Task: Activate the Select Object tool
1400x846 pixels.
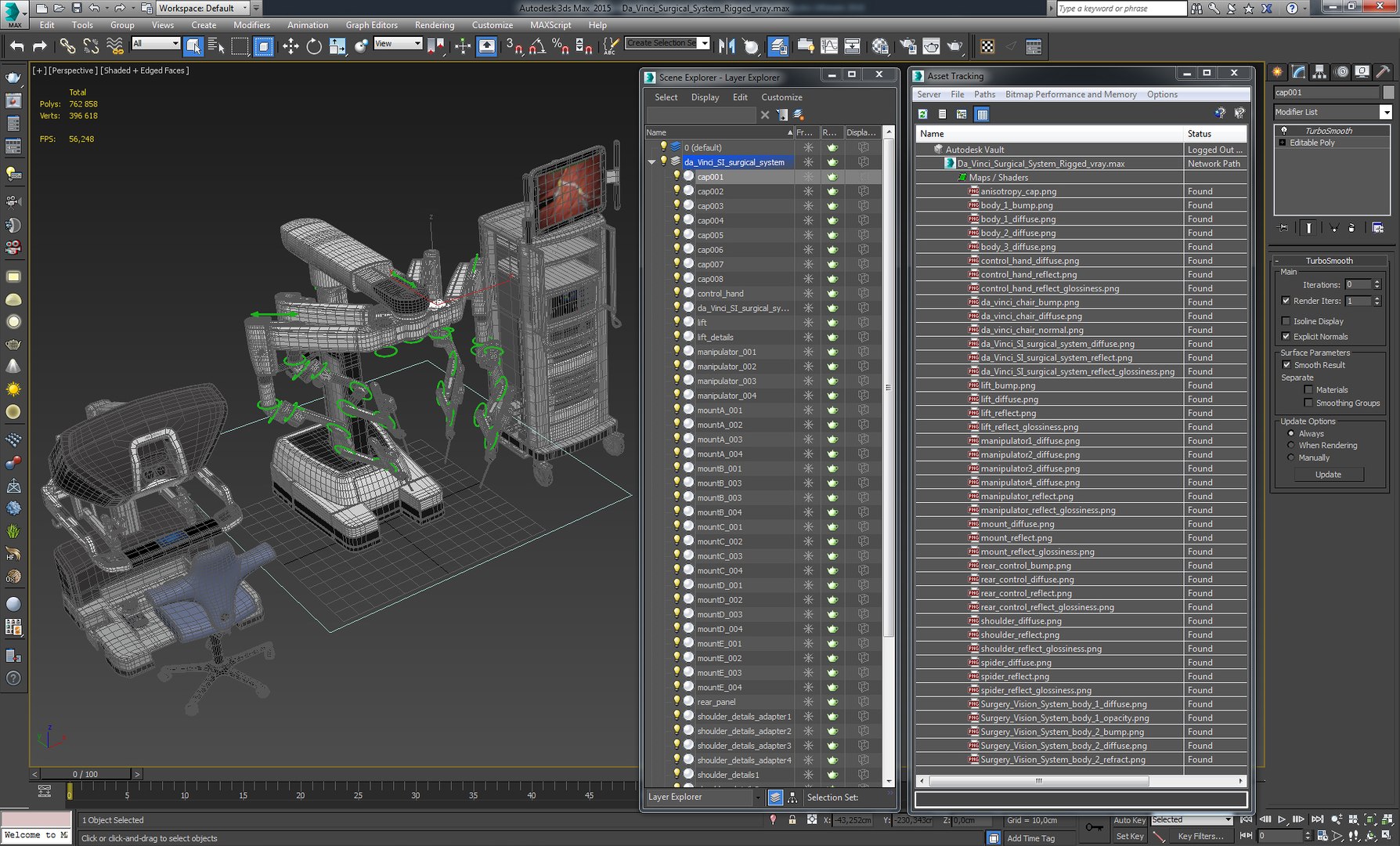Action: tap(193, 46)
